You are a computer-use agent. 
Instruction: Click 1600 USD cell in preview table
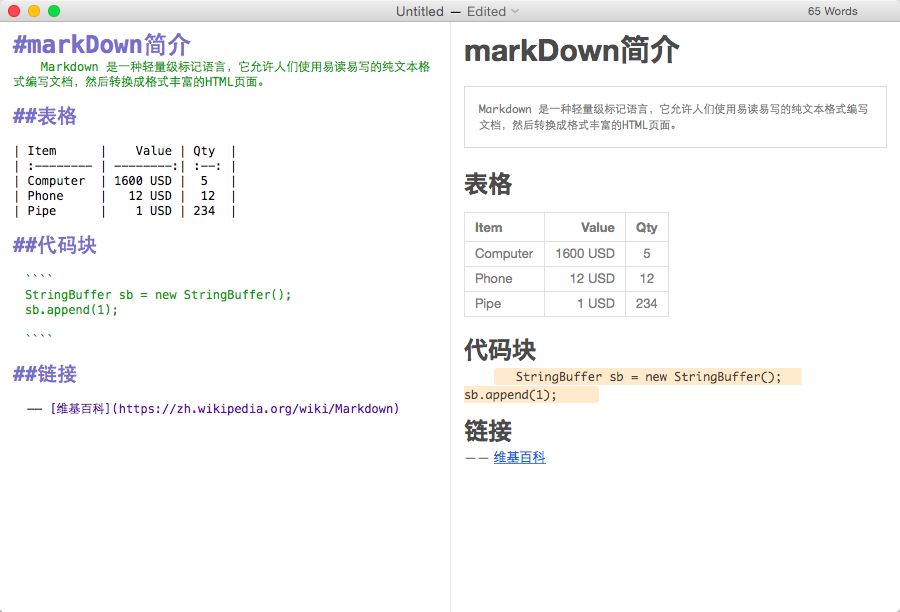[x=585, y=254]
